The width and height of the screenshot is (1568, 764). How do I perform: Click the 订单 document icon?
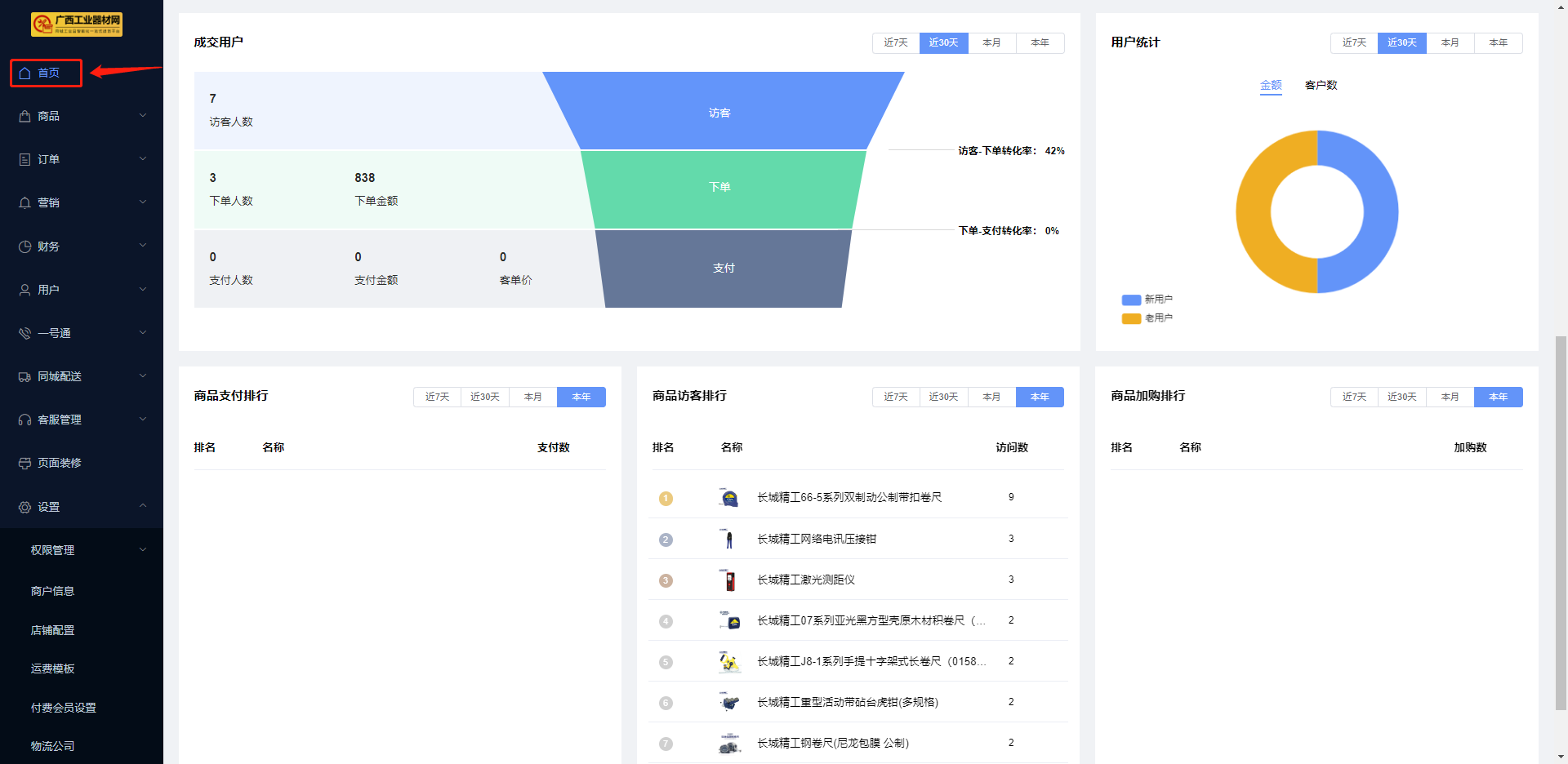pyautogui.click(x=24, y=160)
